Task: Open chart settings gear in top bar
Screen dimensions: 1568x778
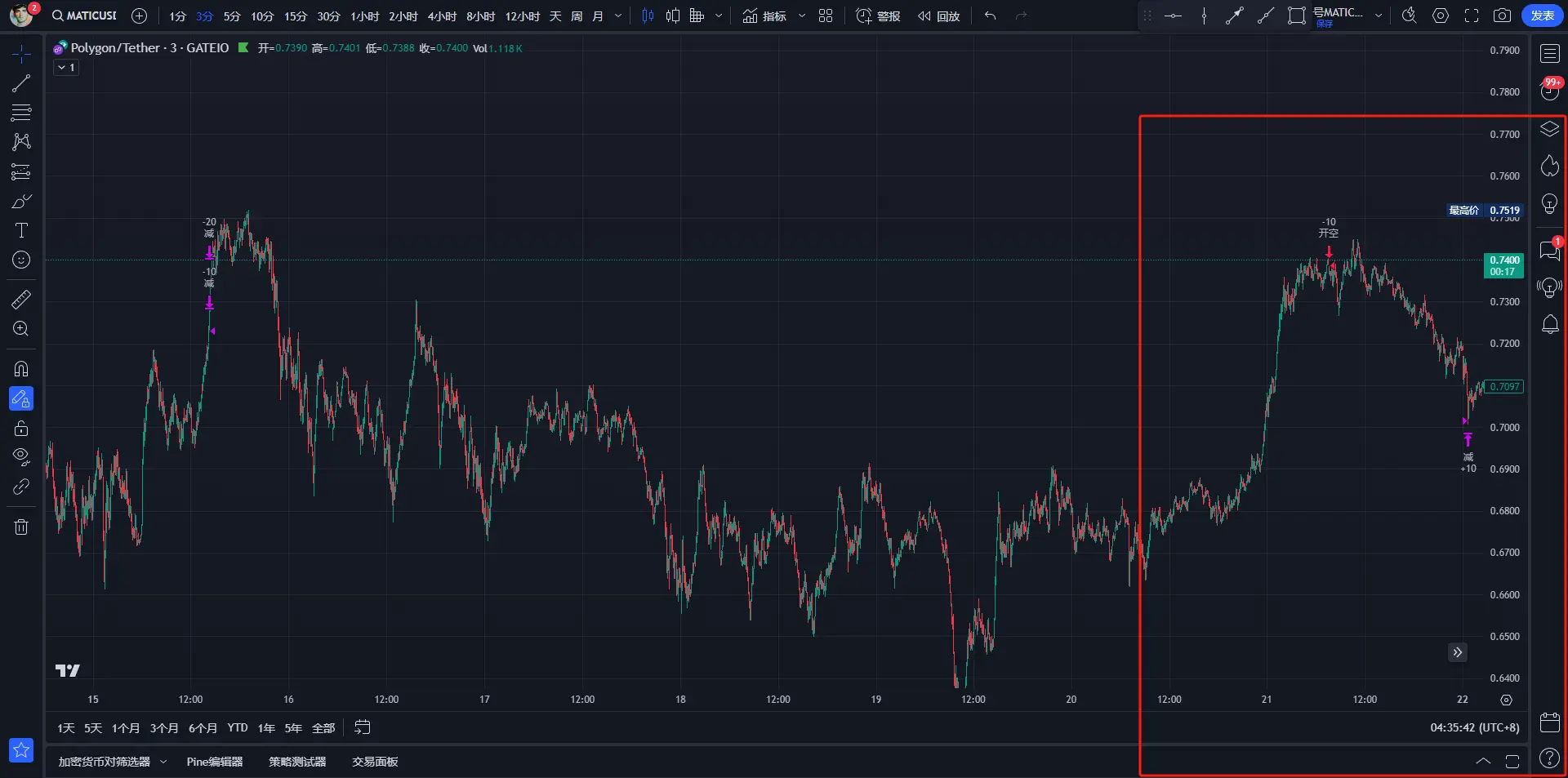Action: (x=1441, y=16)
